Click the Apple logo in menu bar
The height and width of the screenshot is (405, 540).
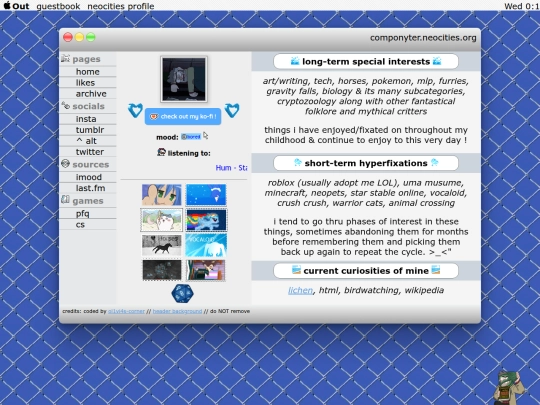pos(7,6)
